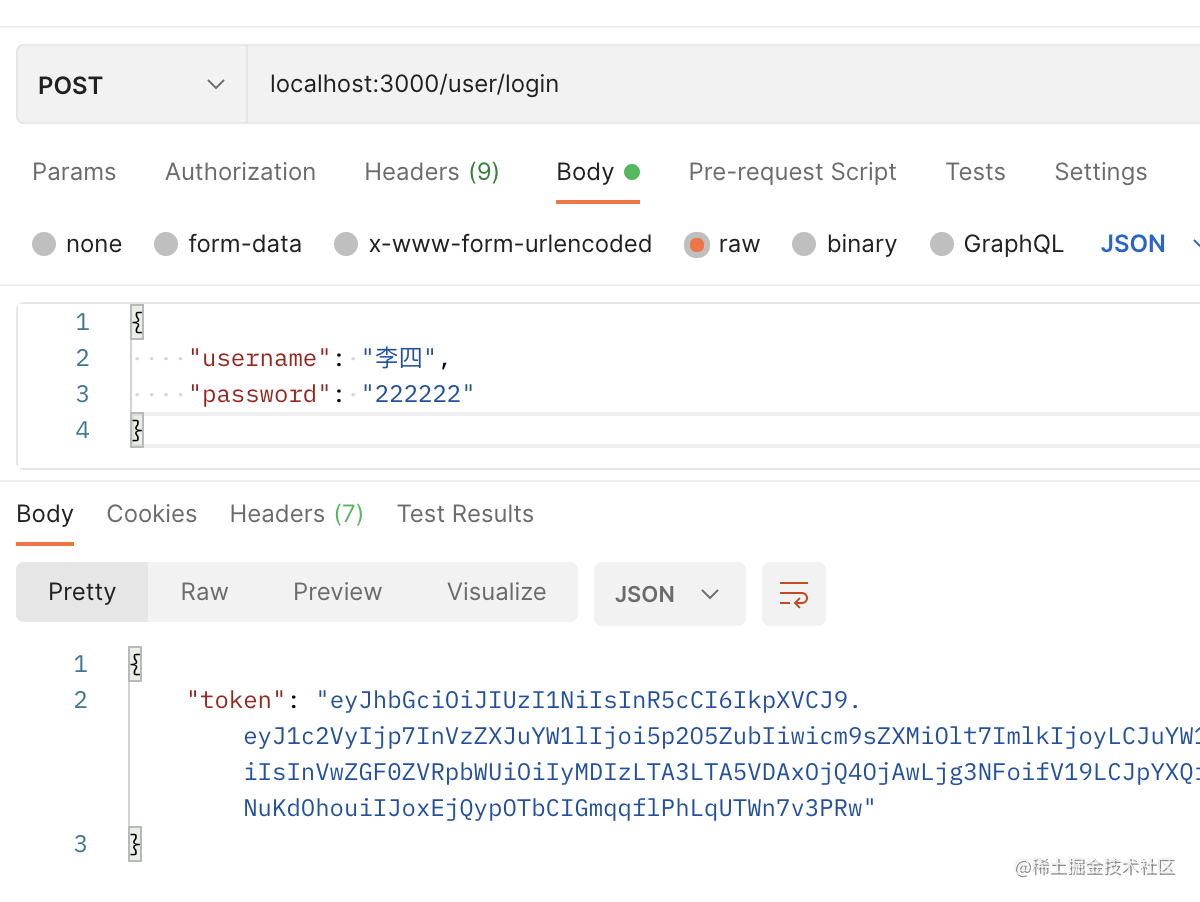This screenshot has width=1200, height=902.
Task: Switch to the Params tab
Action: tap(74, 172)
